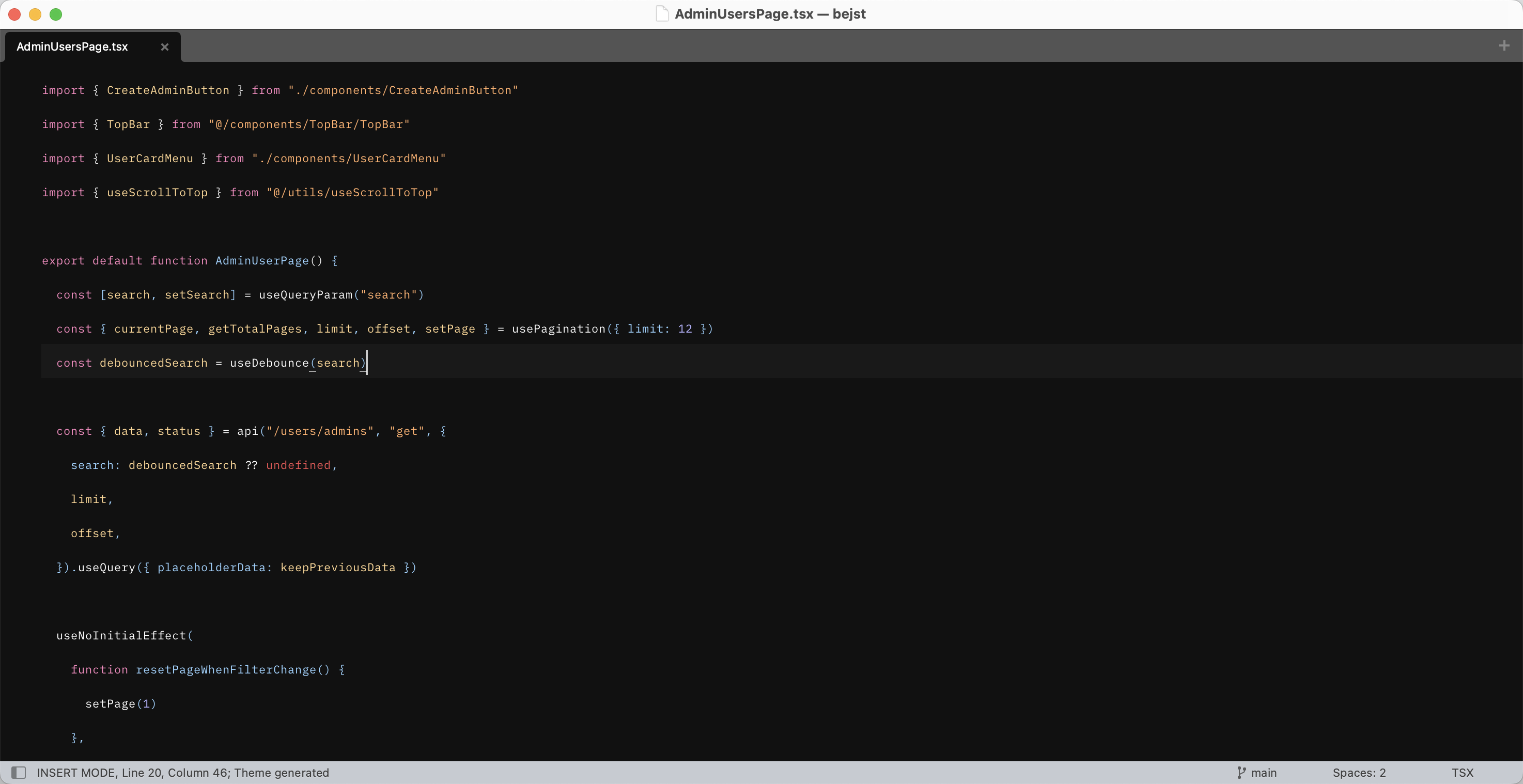This screenshot has width=1523, height=784.
Task: Click useNoInitialEffect call
Action: coord(121,636)
